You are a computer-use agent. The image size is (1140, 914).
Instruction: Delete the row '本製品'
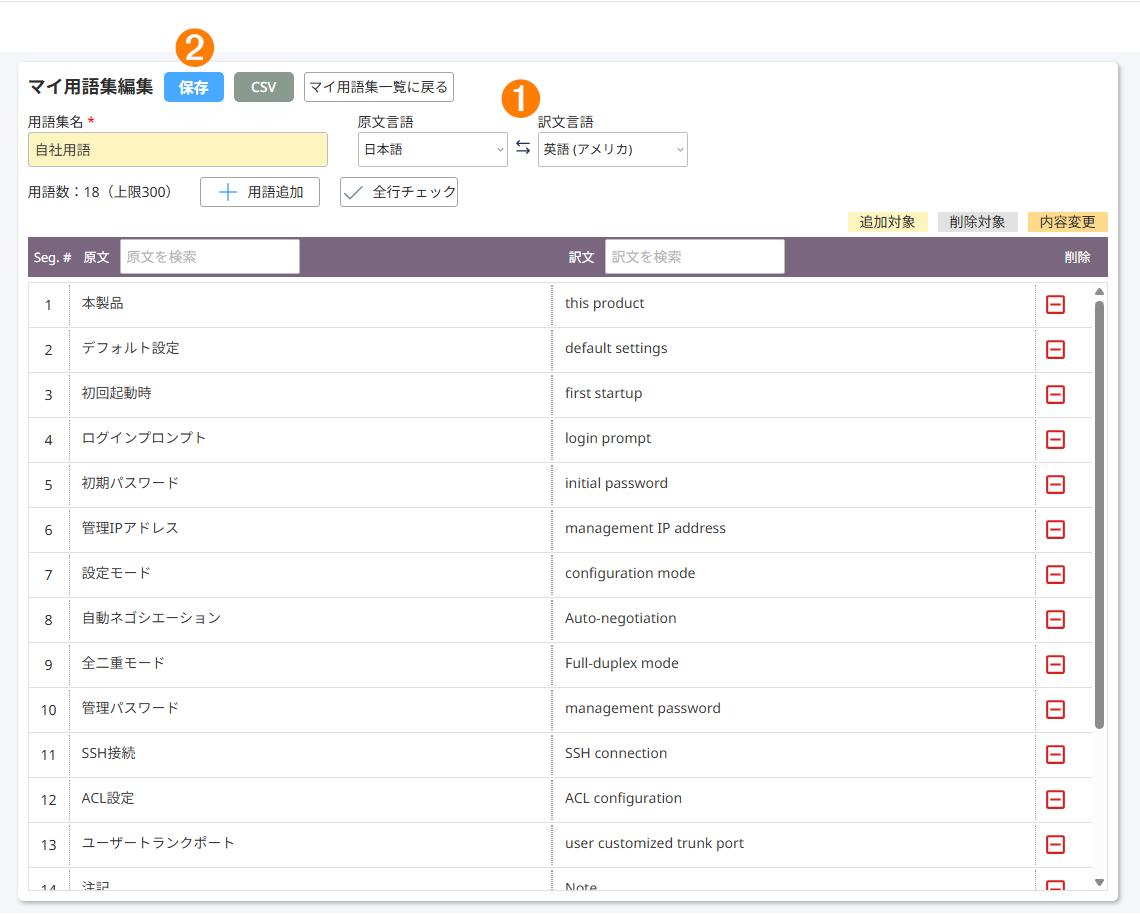click(1055, 305)
